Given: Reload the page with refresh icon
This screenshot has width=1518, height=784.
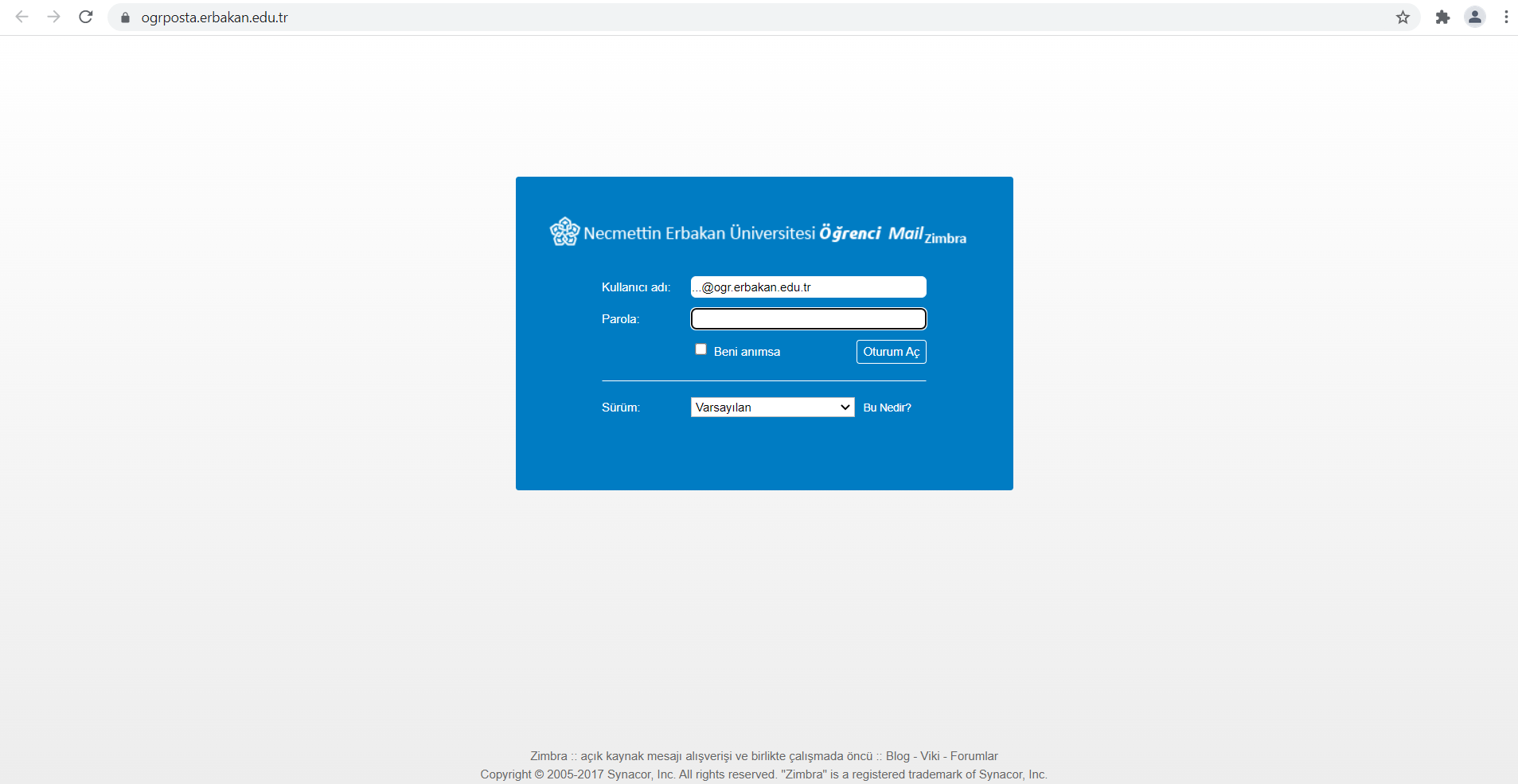Looking at the screenshot, I should (86, 17).
